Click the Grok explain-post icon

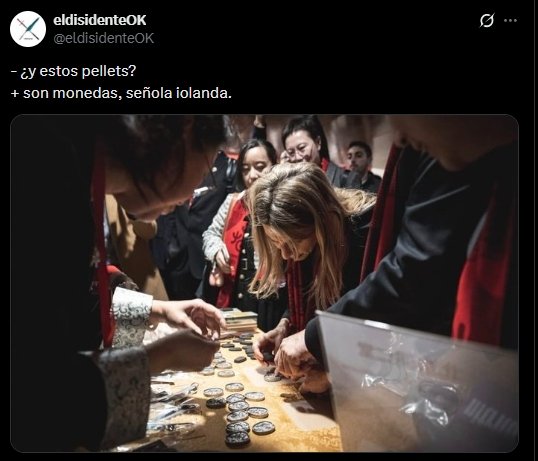(x=487, y=21)
